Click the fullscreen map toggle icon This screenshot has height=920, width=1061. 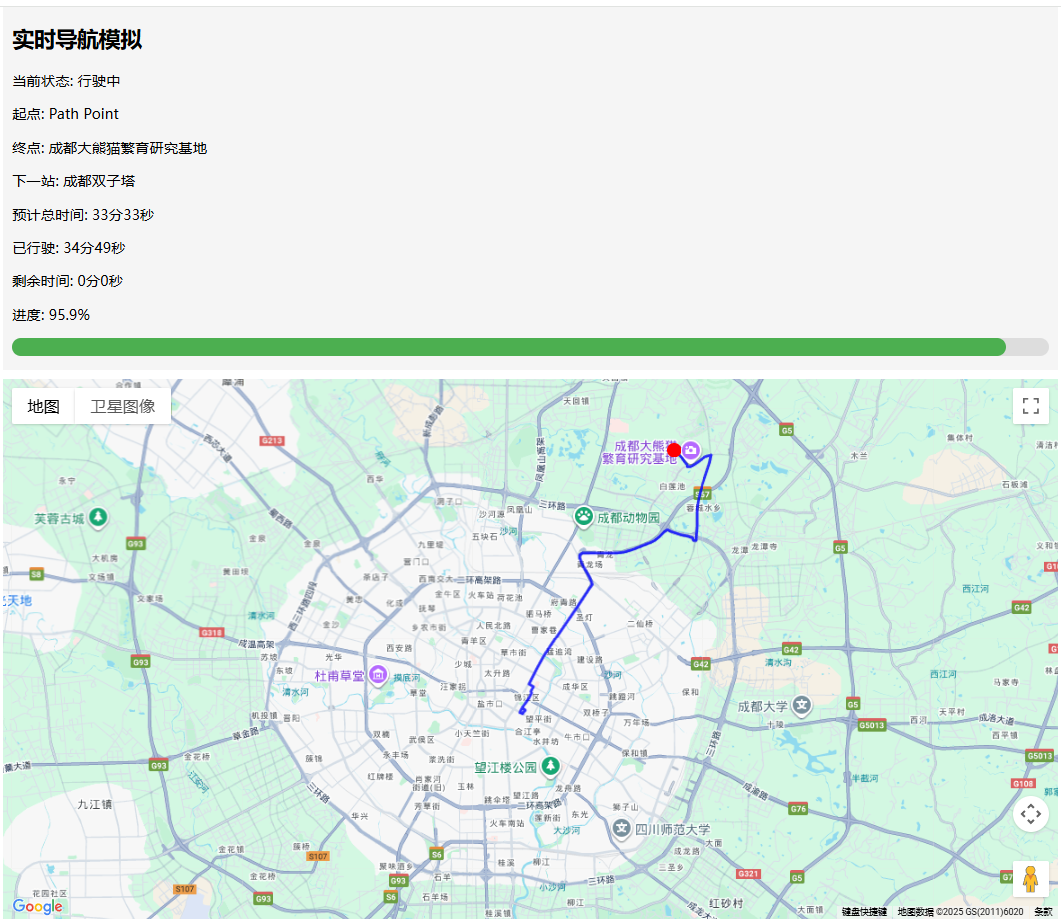coord(1031,406)
